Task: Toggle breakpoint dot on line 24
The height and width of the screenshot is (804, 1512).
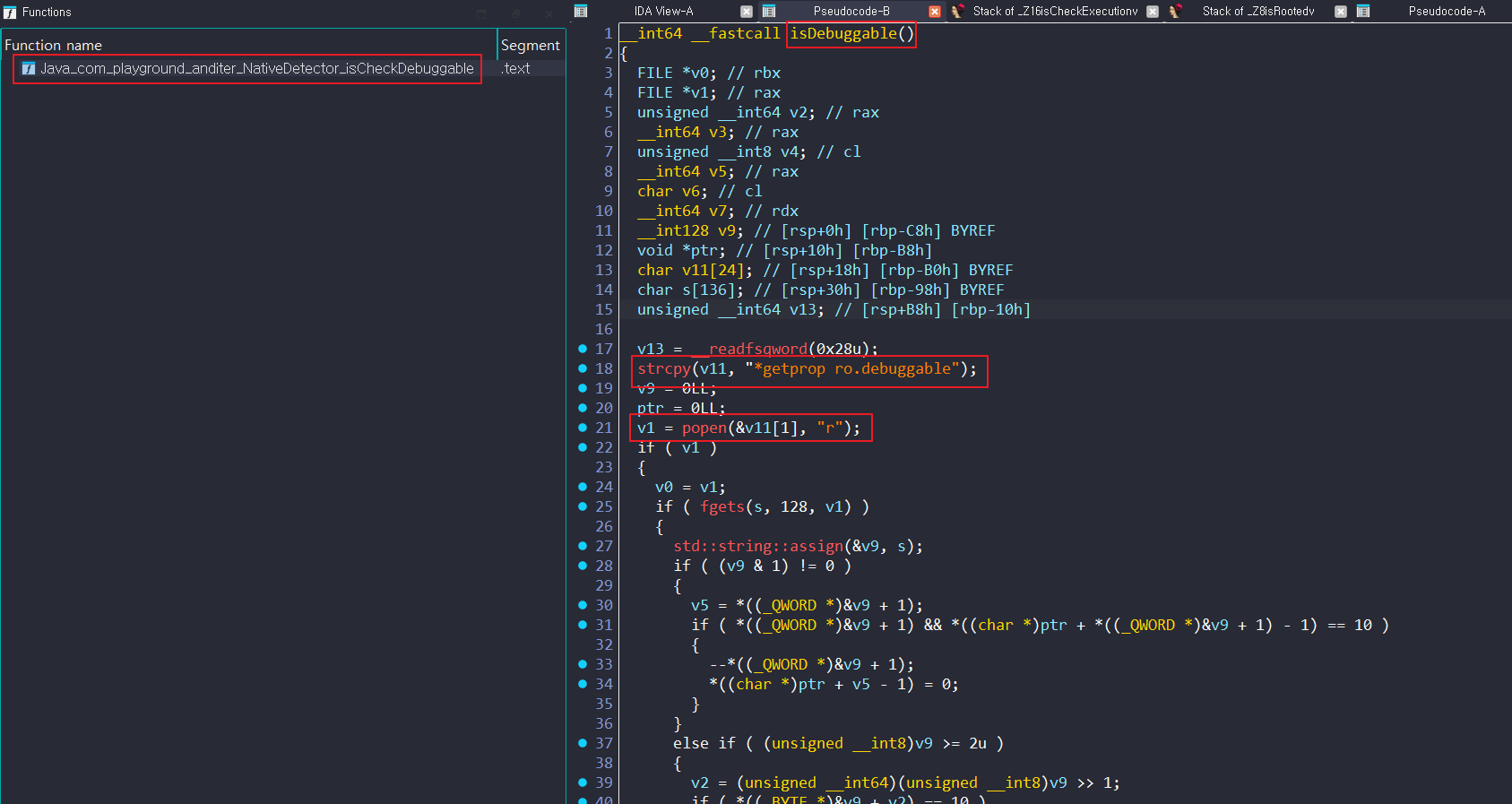Action: click(583, 487)
